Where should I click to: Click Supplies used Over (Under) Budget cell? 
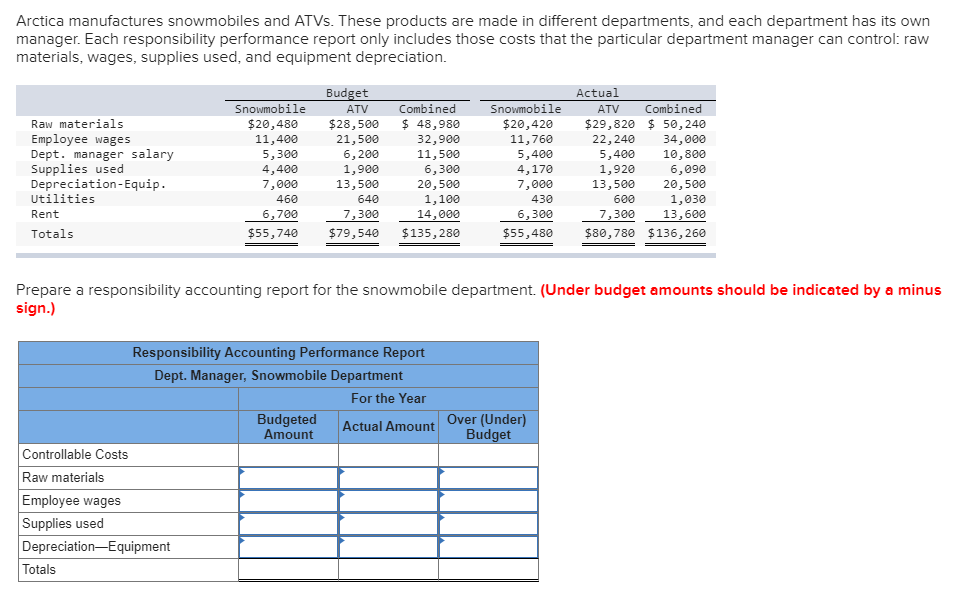click(x=488, y=524)
